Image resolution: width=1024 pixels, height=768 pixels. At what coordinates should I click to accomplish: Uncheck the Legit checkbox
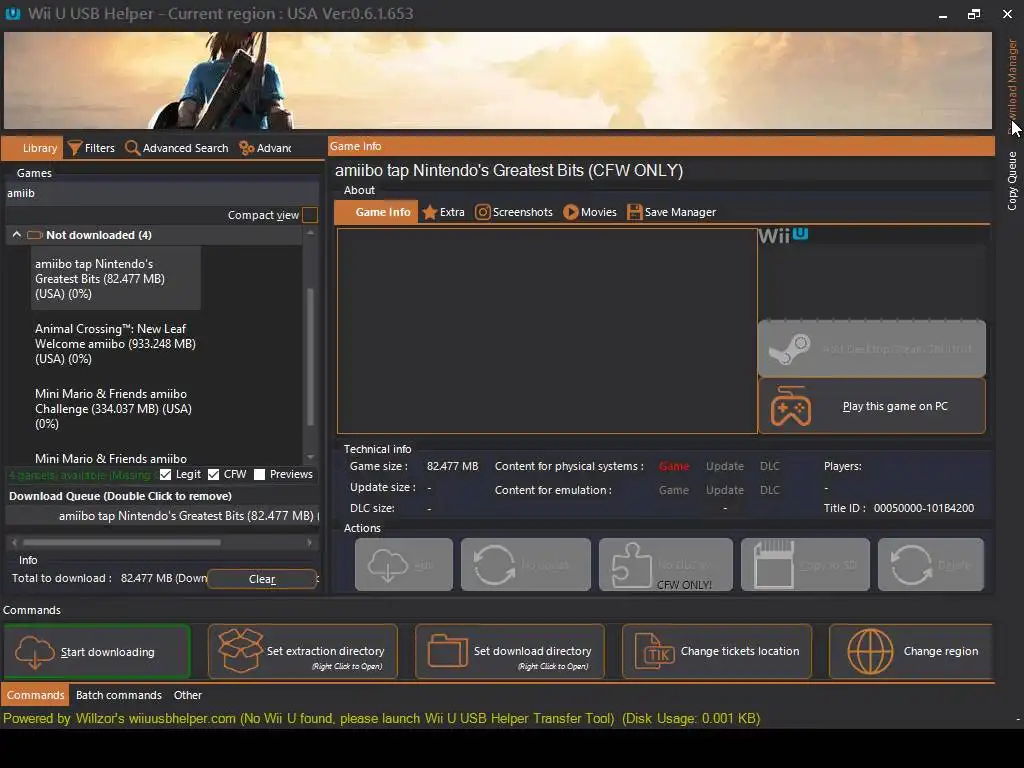[166, 474]
